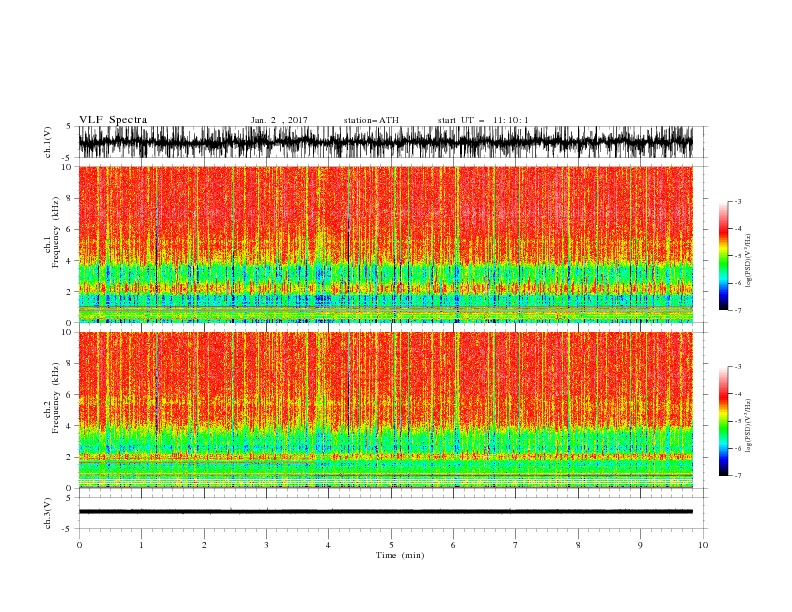Image resolution: width=792 pixels, height=612 pixels.
Task: Click the "VLF Spectra" title text
Action: coord(113,120)
